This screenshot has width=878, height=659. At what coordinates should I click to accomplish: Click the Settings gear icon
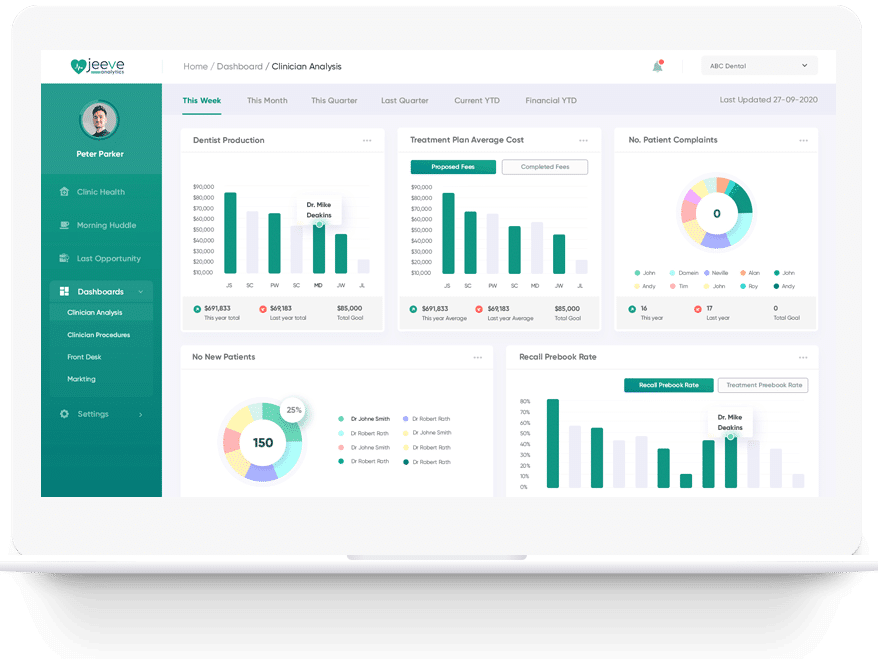pyautogui.click(x=64, y=414)
